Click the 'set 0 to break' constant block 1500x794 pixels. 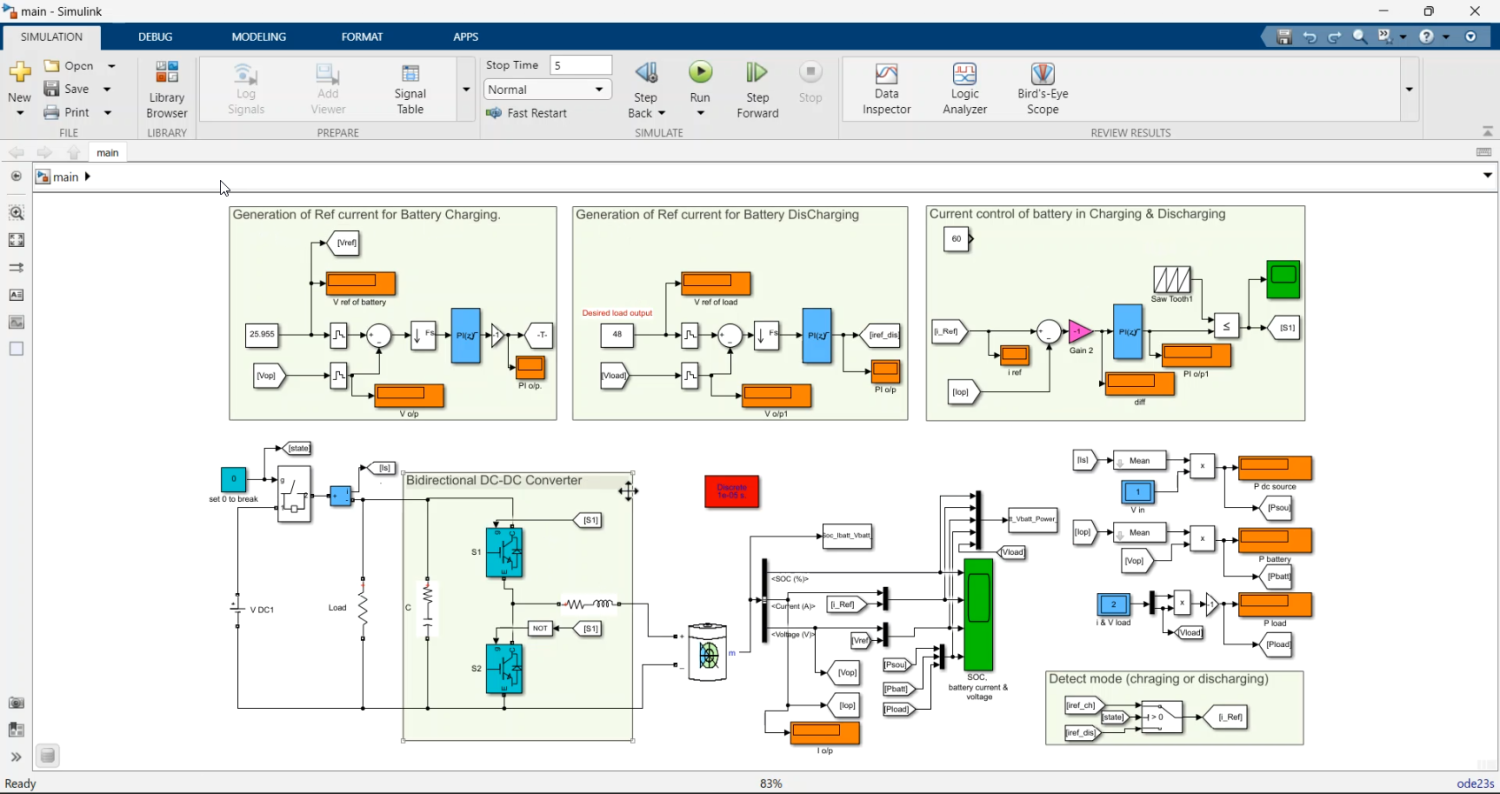[233, 479]
